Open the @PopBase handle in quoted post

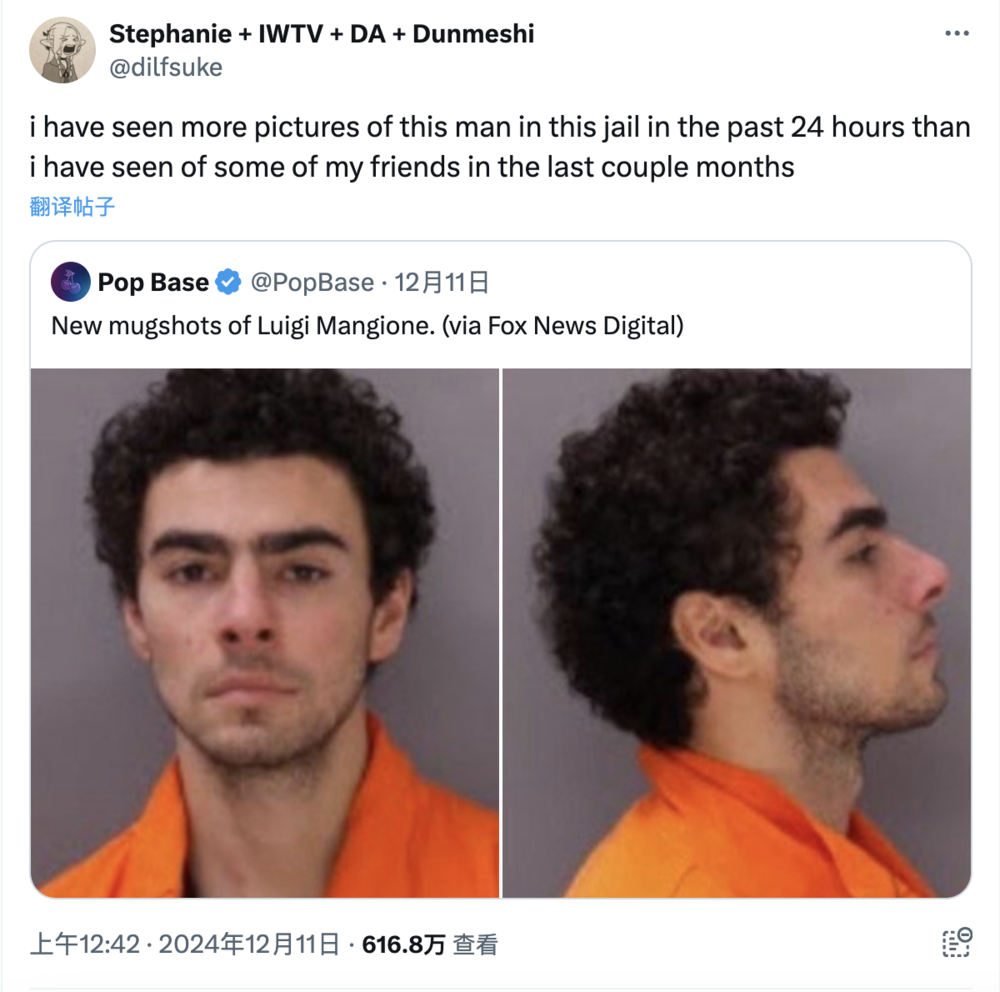(312, 282)
